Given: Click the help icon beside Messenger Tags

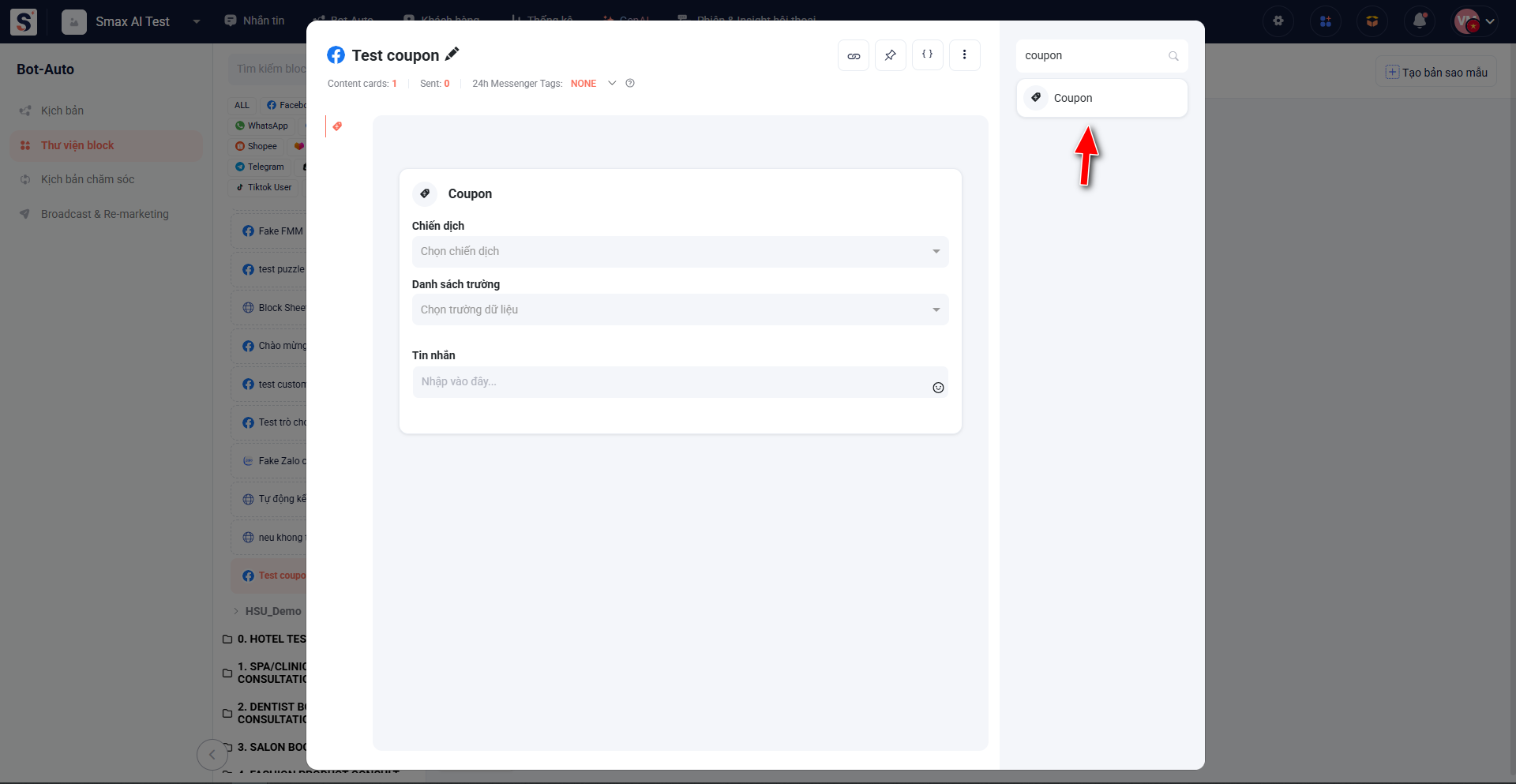Looking at the screenshot, I should pyautogui.click(x=630, y=84).
